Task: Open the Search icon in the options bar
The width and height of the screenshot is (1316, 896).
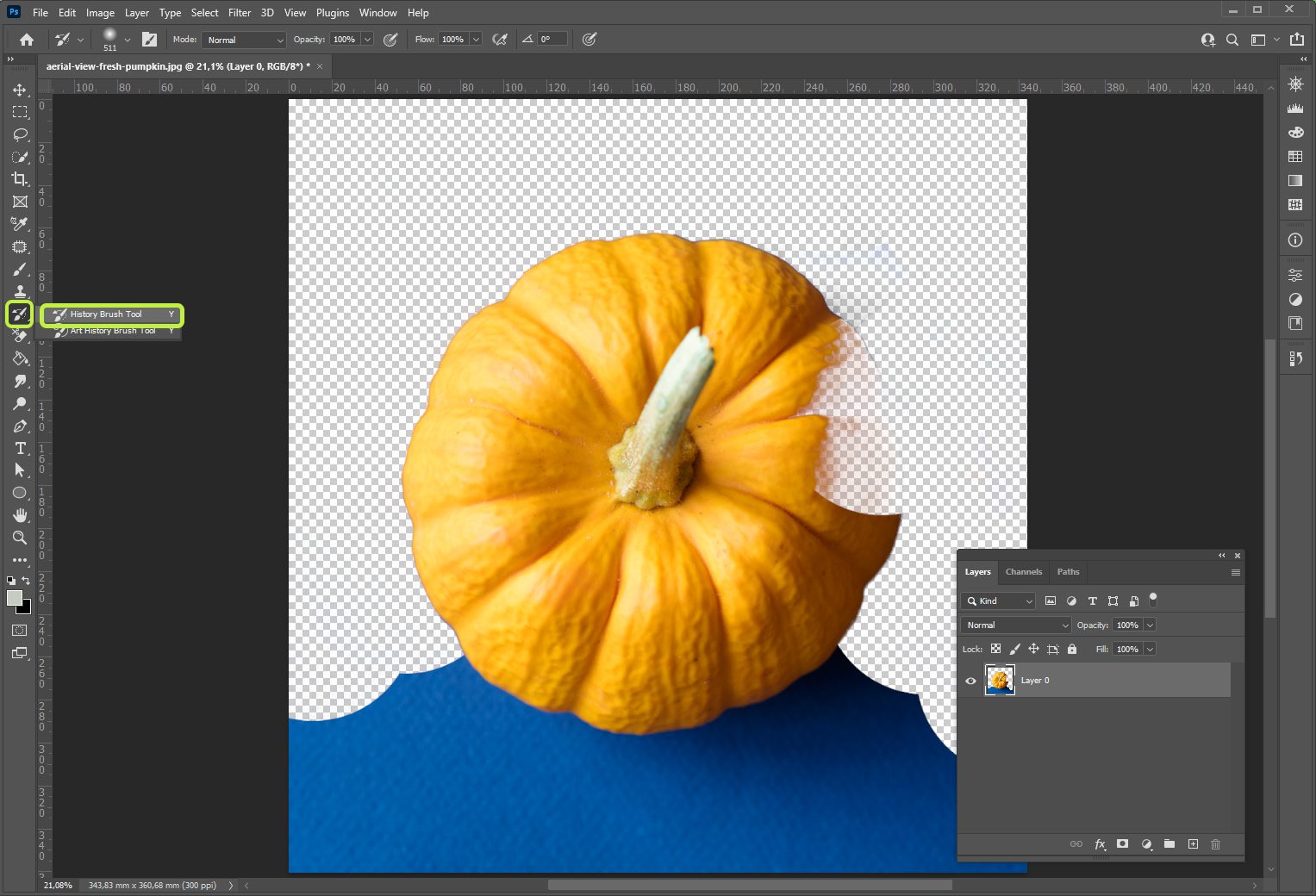Action: click(1232, 40)
